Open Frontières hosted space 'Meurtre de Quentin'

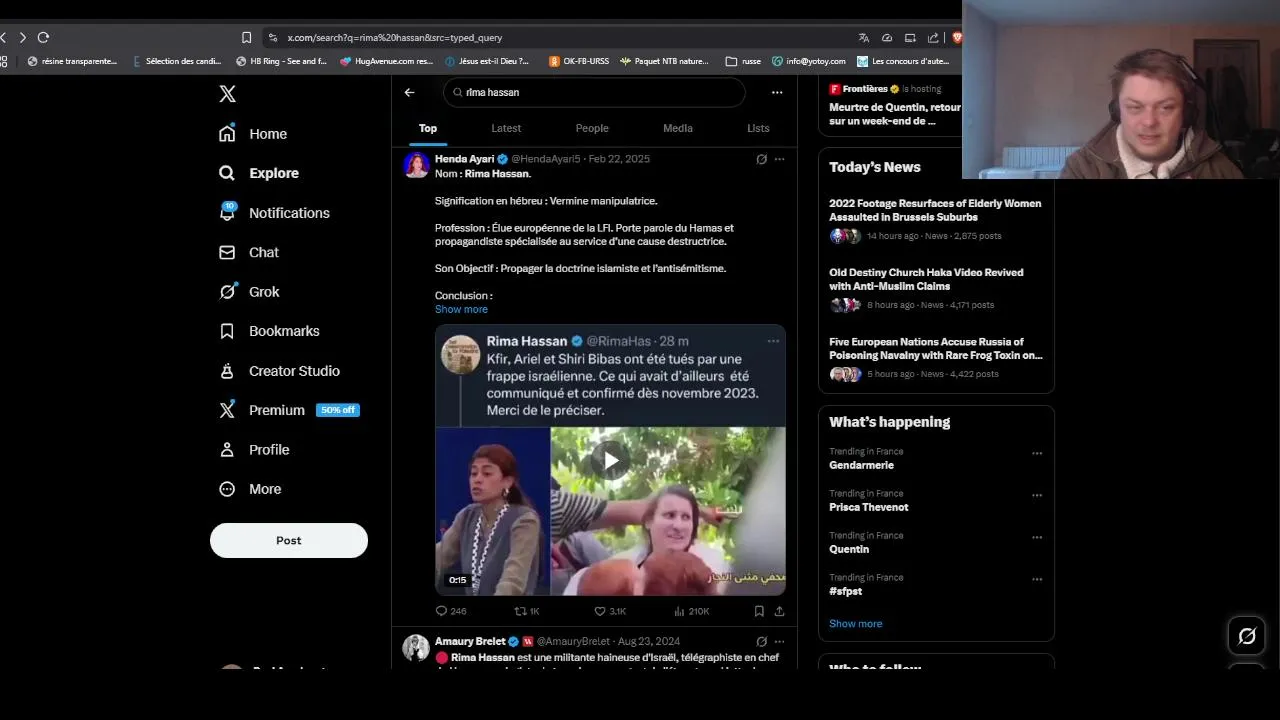[895, 105]
